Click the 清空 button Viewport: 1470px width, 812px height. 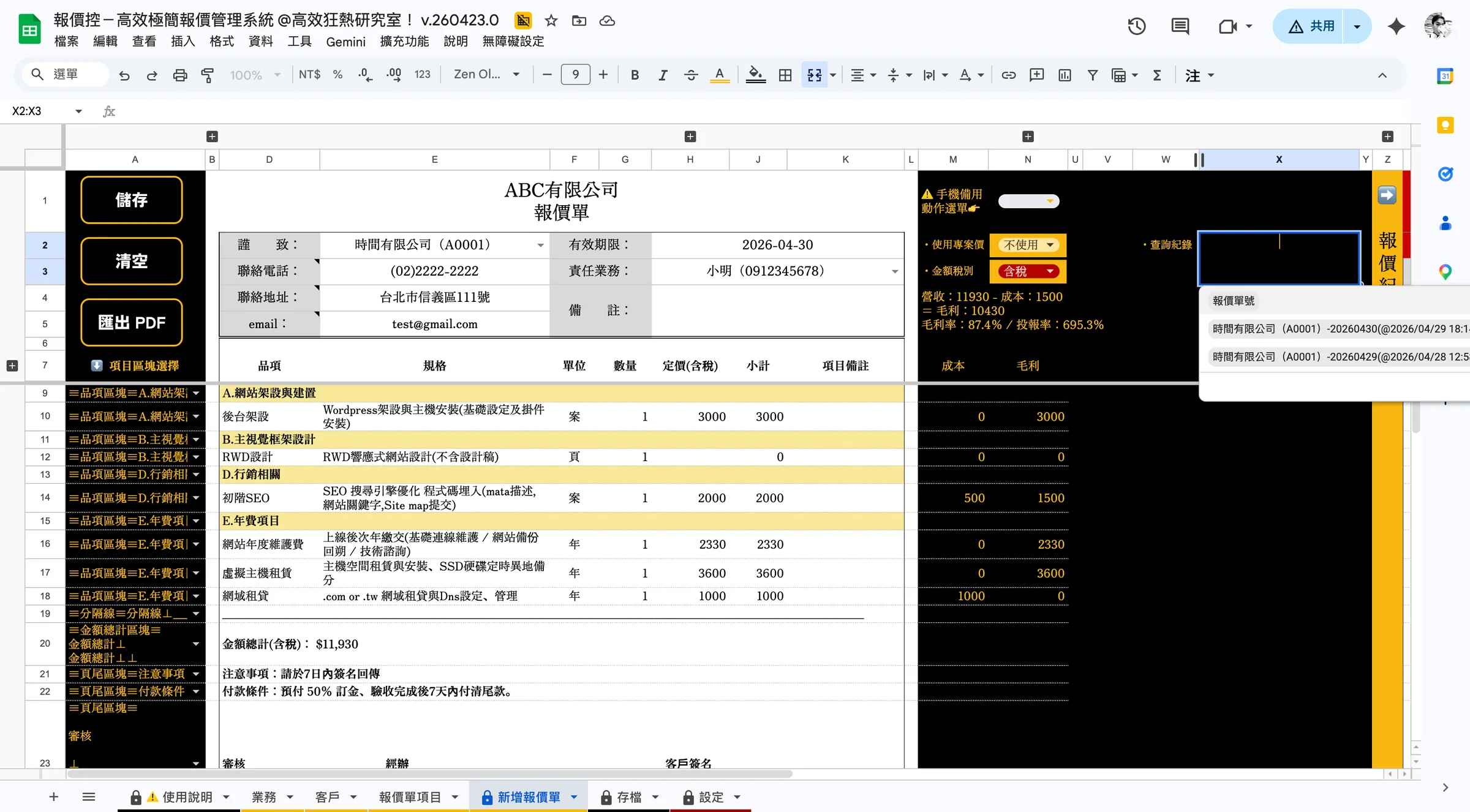click(132, 261)
